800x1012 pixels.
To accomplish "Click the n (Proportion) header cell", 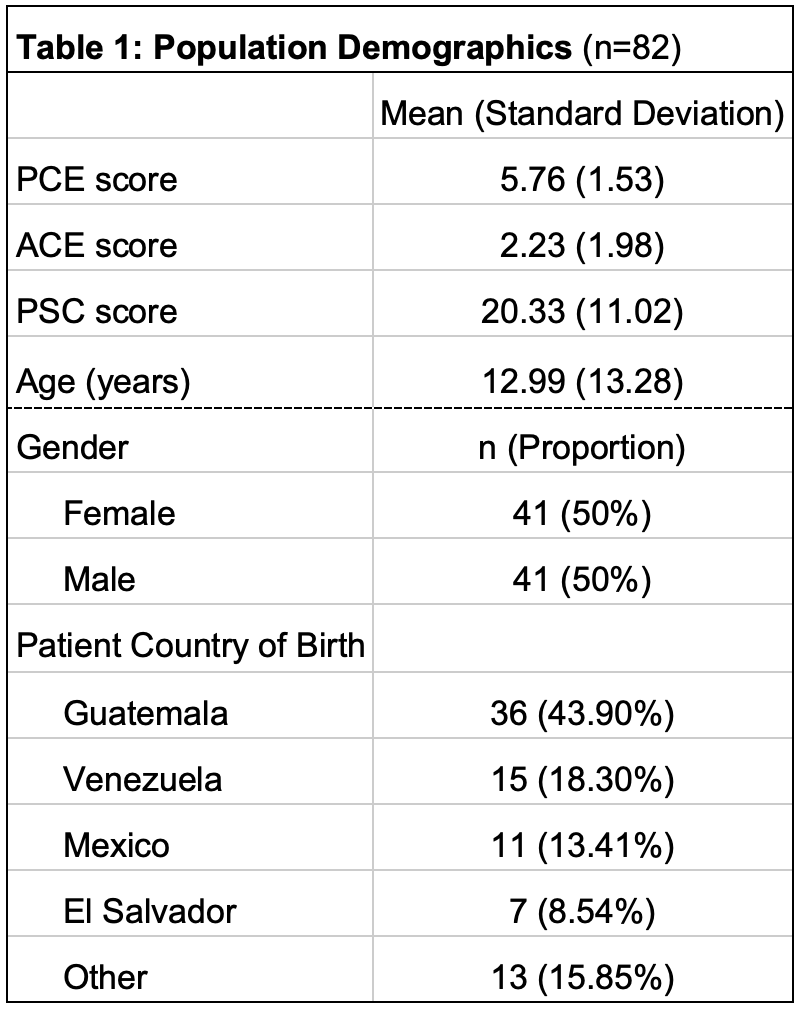I will point(582,448).
